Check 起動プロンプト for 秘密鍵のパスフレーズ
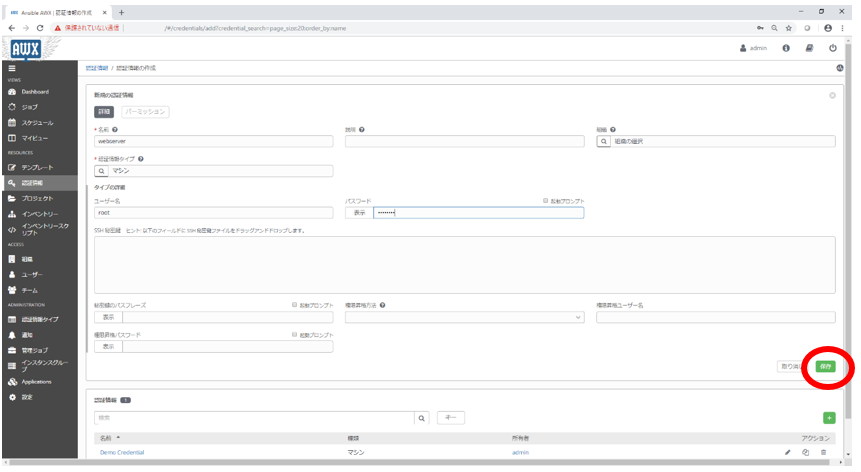Screen dimensions: 861x472 point(295,305)
